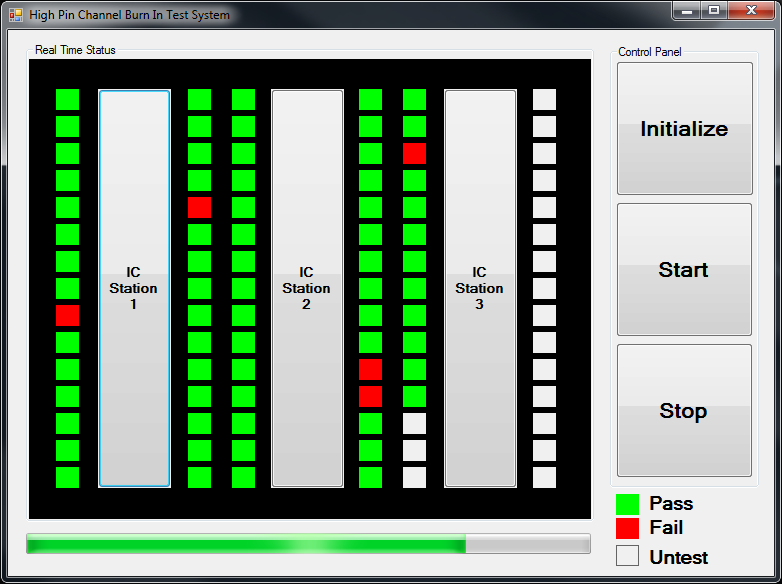This screenshot has height=584, width=782.
Task: Maximize the Burn In Test window
Action: [714, 10]
